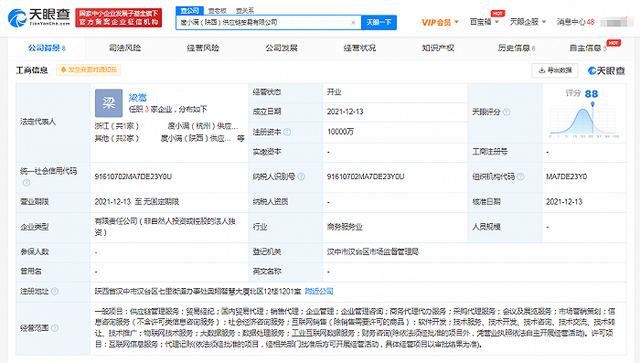Viewport: 640px width, 363px height.
Task: Switch to 公司发展 tab
Action: click(x=281, y=48)
